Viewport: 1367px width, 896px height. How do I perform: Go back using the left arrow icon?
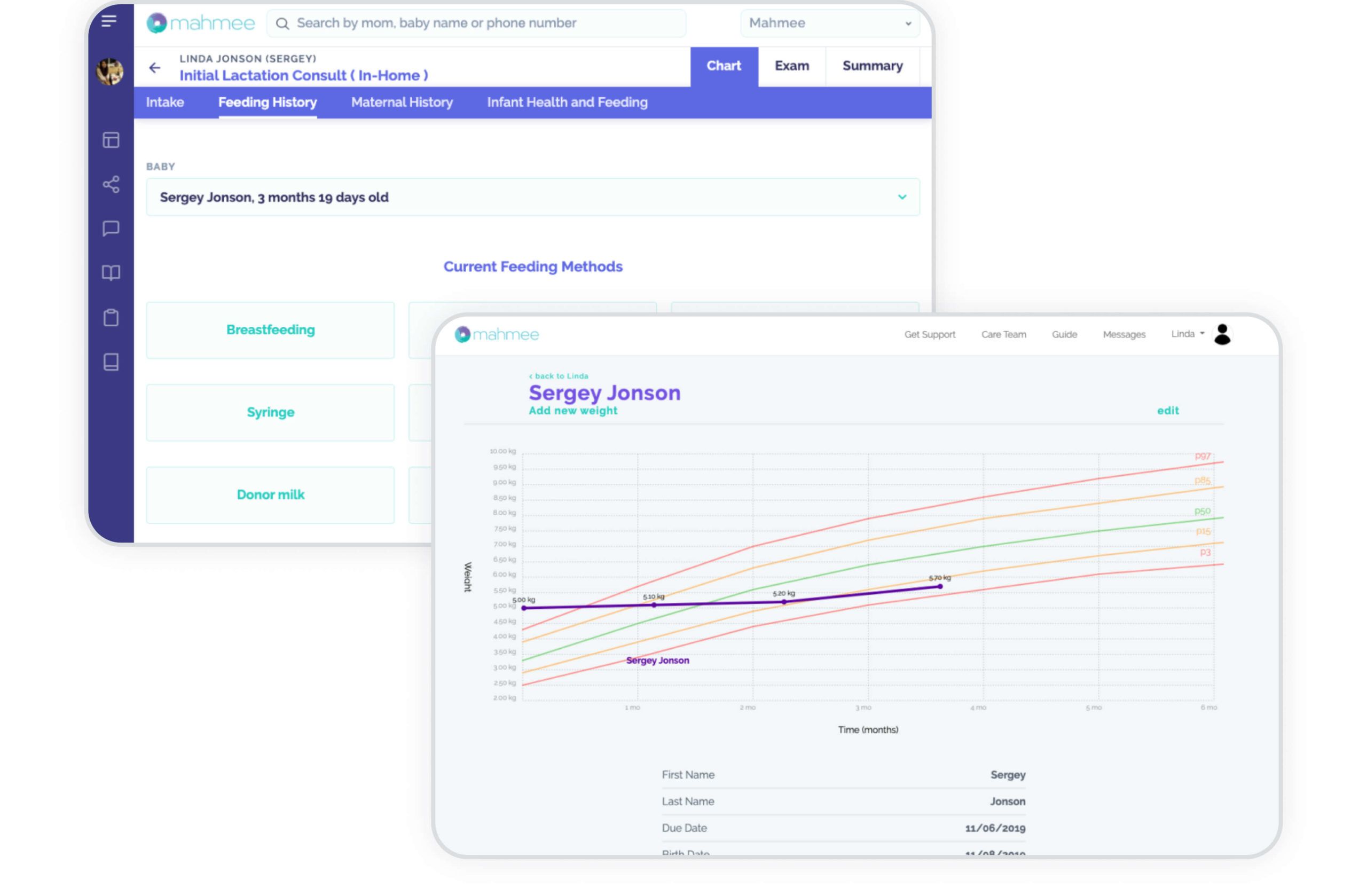(x=154, y=68)
